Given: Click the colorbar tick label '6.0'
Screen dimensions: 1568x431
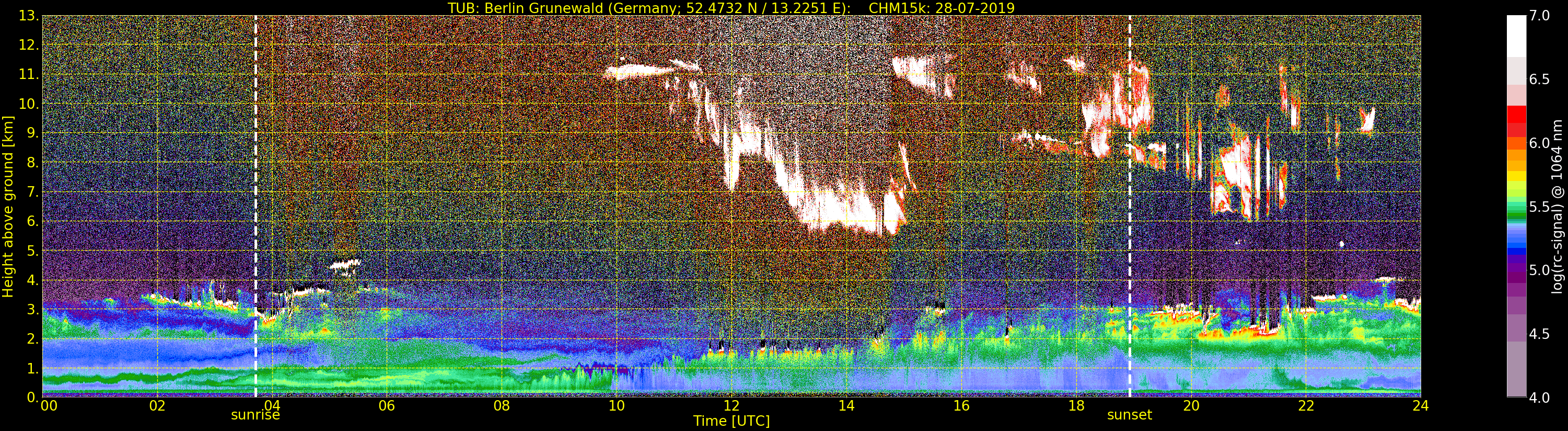Looking at the screenshot, I should 1540,143.
